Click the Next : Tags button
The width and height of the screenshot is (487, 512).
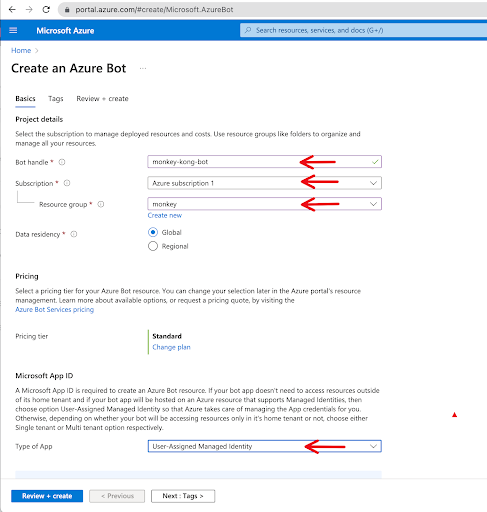pyautogui.click(x=183, y=496)
